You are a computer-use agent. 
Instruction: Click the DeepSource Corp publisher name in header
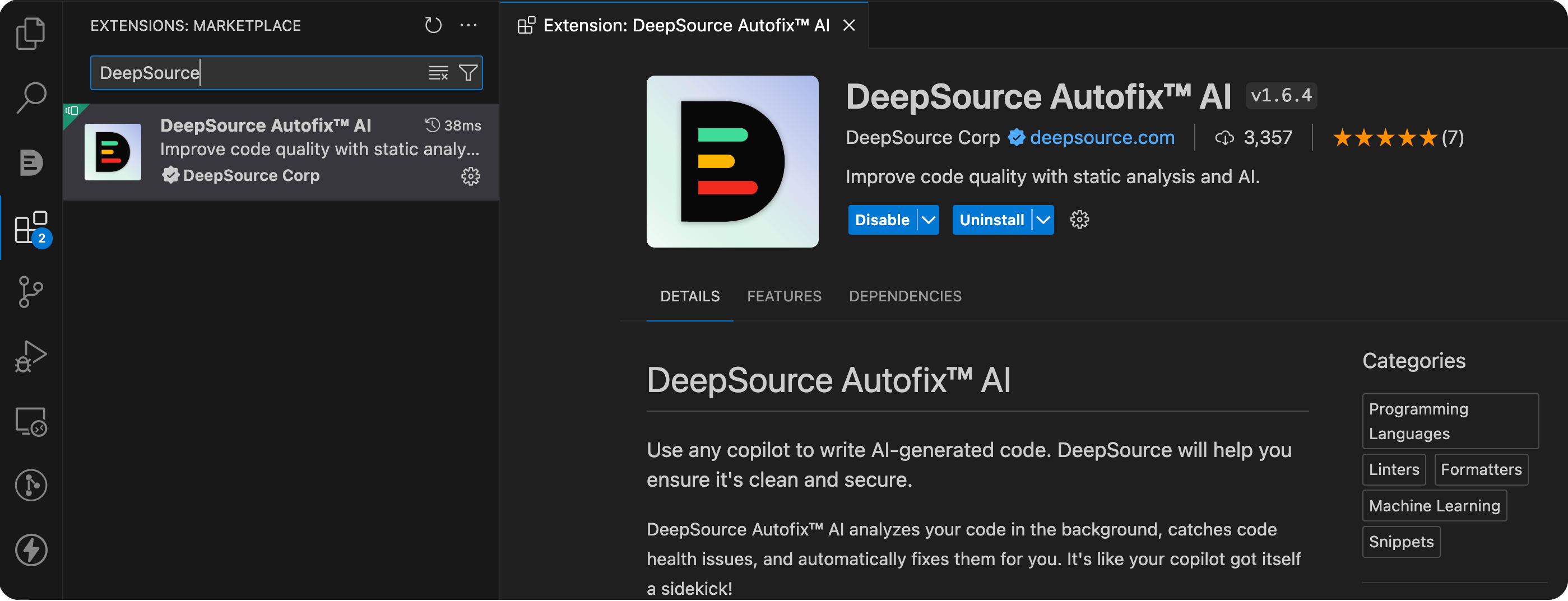pos(923,137)
